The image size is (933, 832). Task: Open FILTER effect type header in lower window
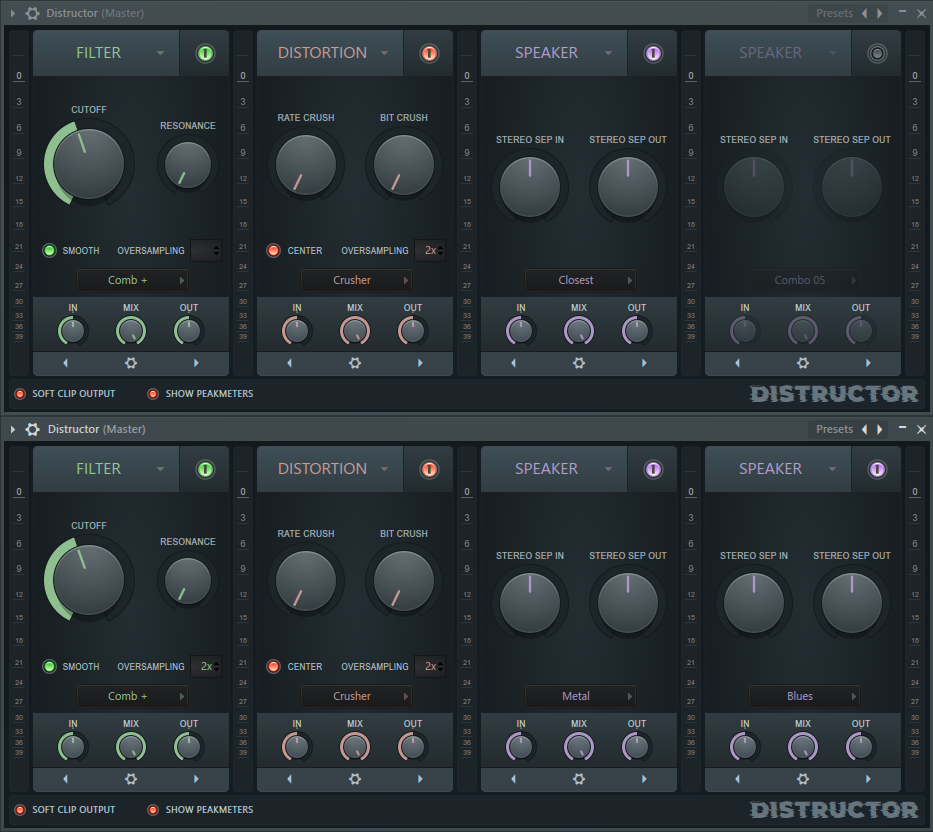(x=106, y=469)
